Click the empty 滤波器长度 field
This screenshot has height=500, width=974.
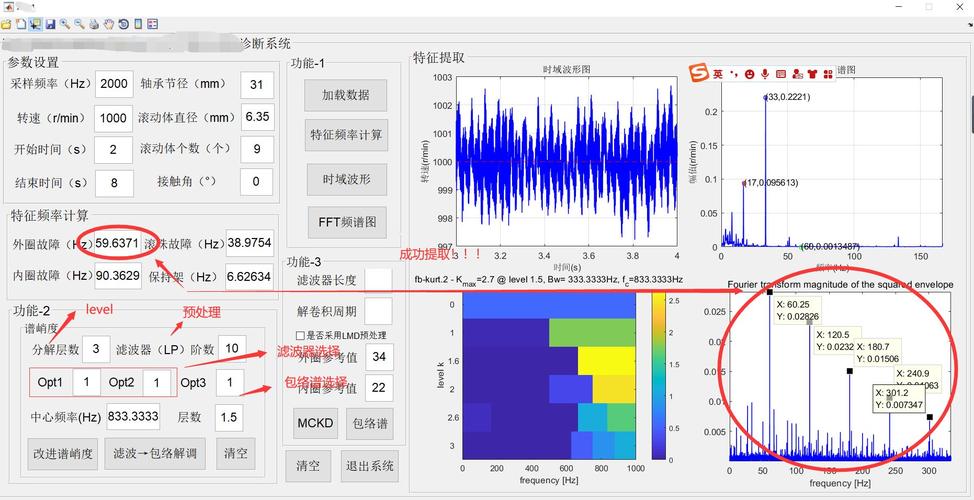pyautogui.click(x=378, y=280)
